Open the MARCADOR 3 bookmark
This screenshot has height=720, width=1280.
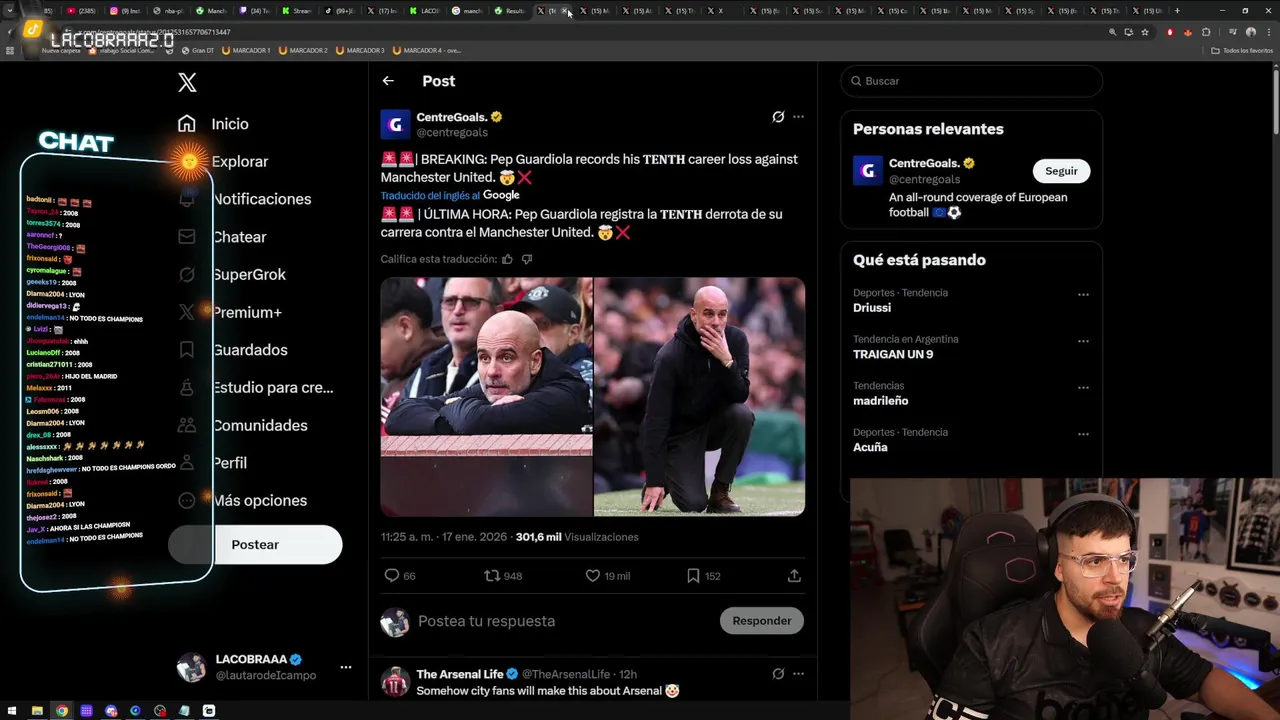360,50
